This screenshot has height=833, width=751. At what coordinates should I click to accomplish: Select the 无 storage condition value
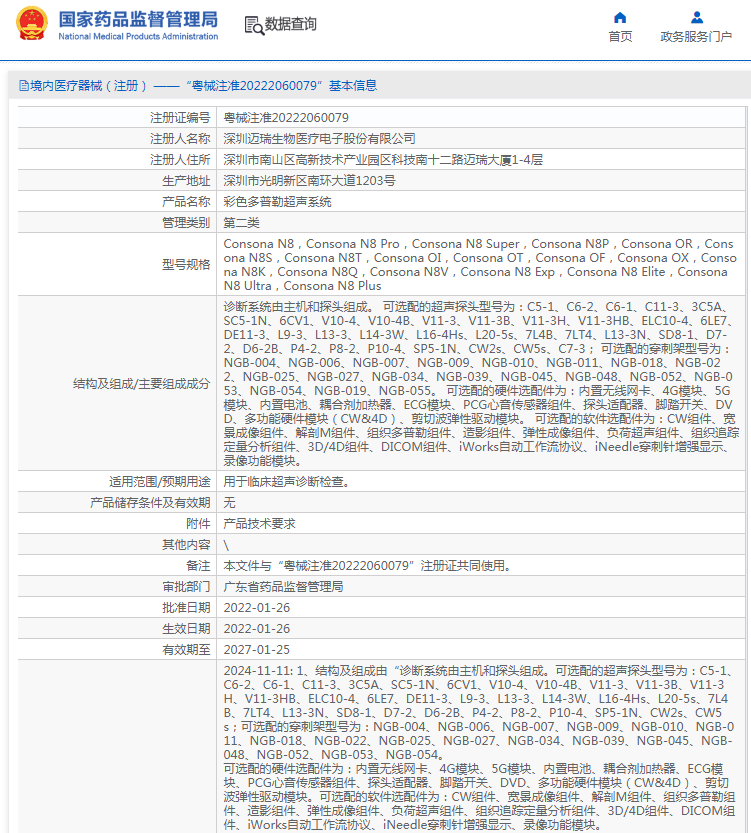click(229, 503)
